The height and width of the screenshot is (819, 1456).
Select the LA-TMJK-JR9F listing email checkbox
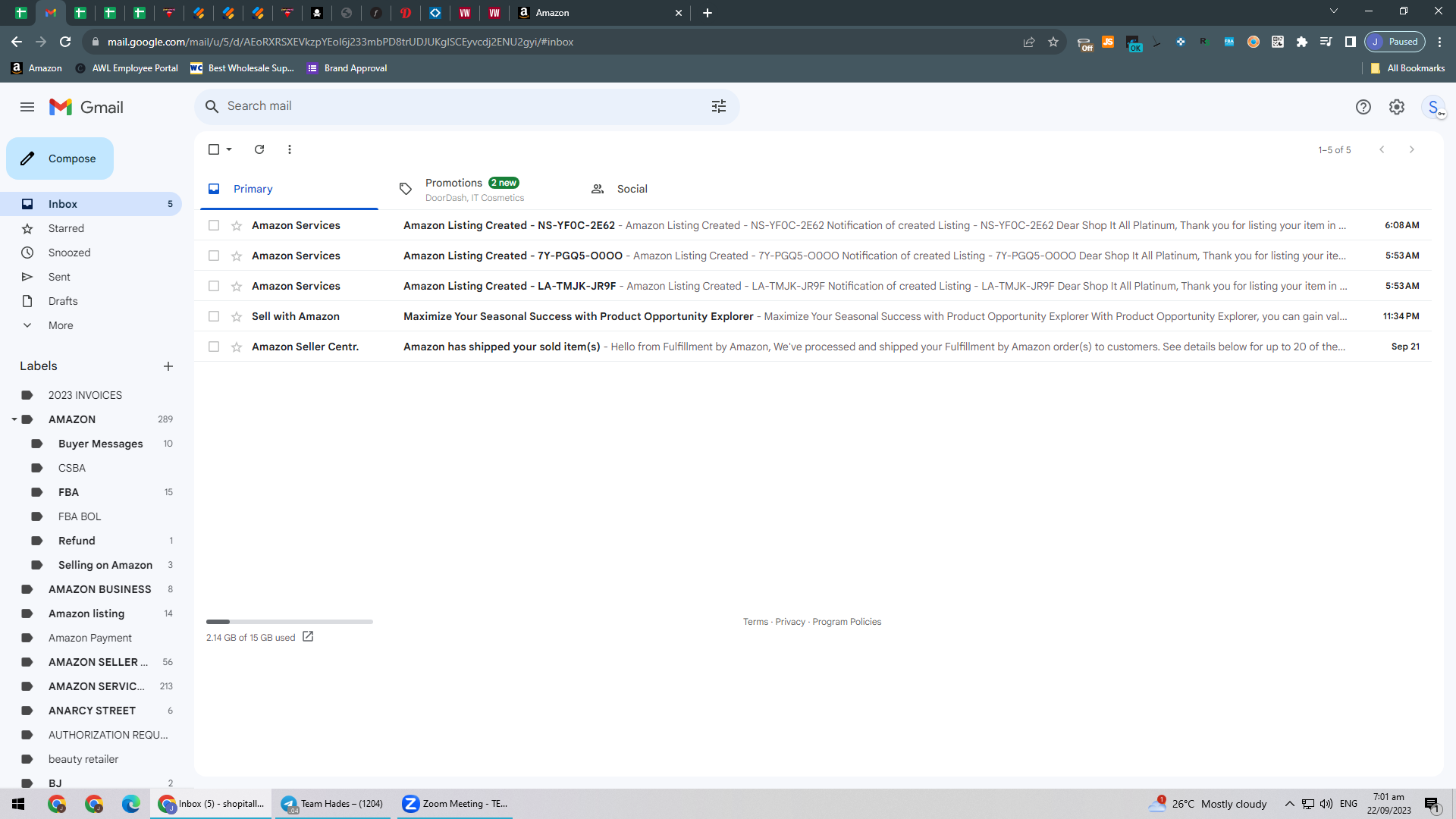(x=214, y=286)
